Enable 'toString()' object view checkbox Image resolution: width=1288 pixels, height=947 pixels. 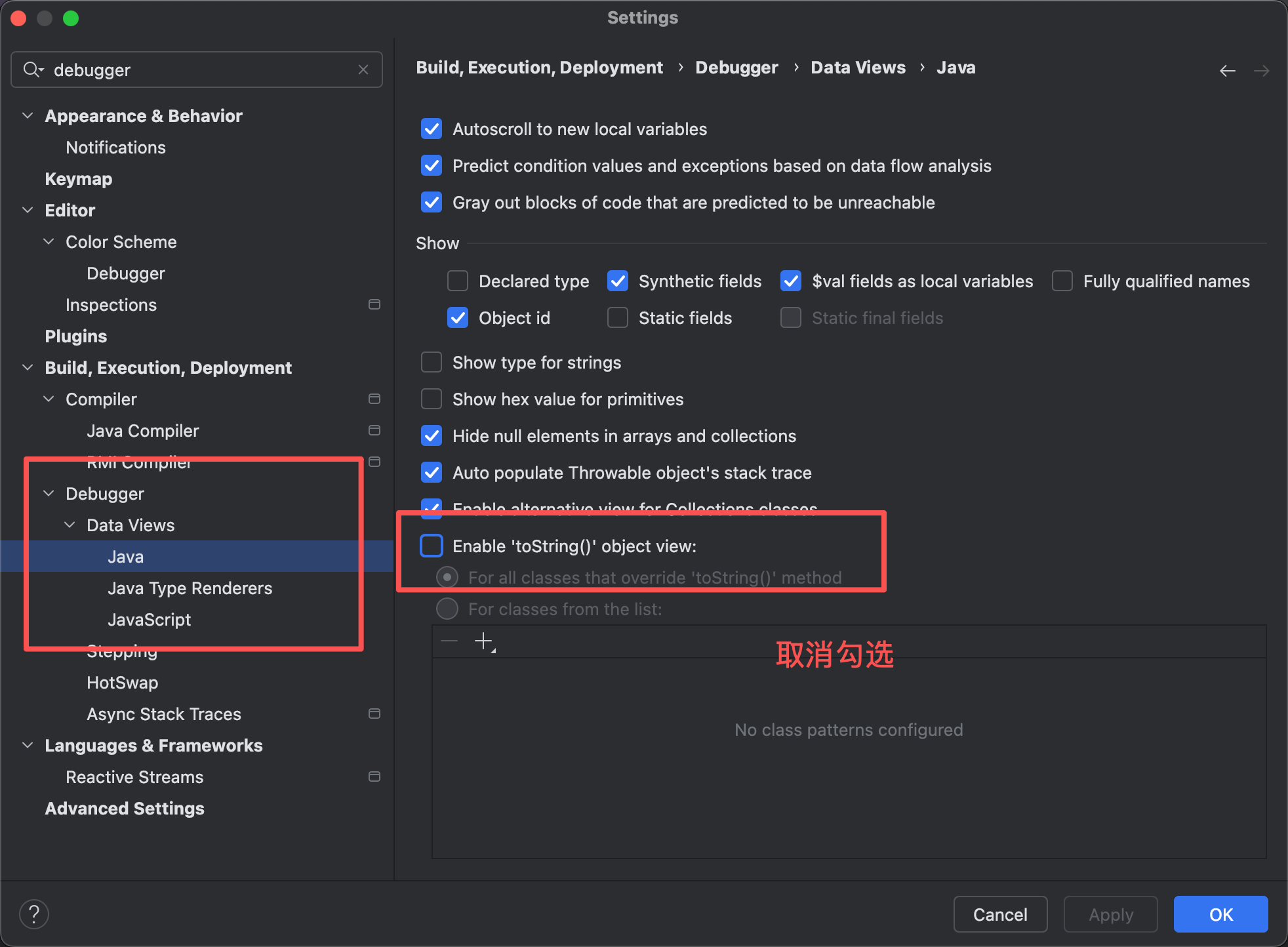pyautogui.click(x=432, y=546)
